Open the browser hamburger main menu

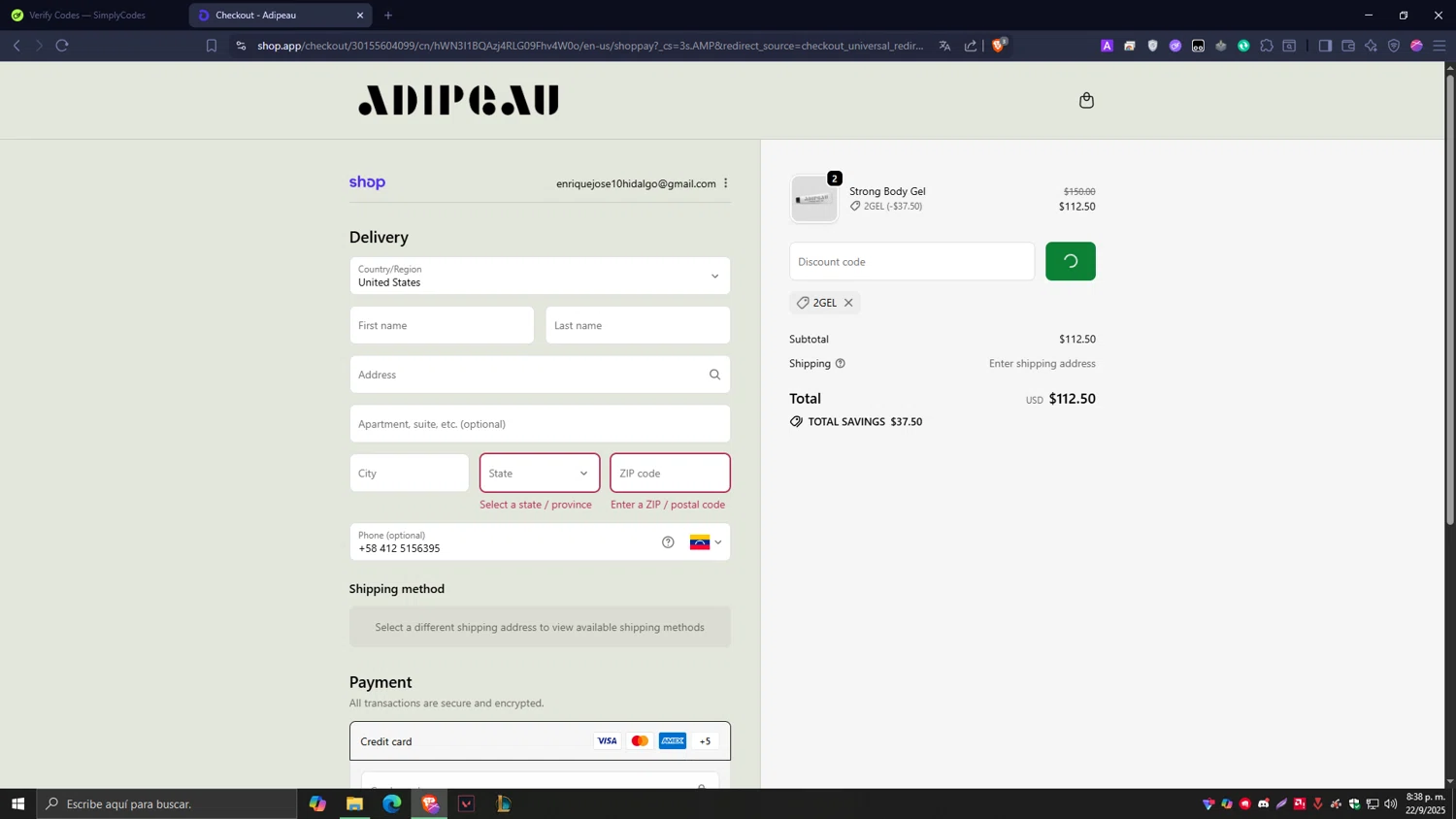(x=1439, y=46)
